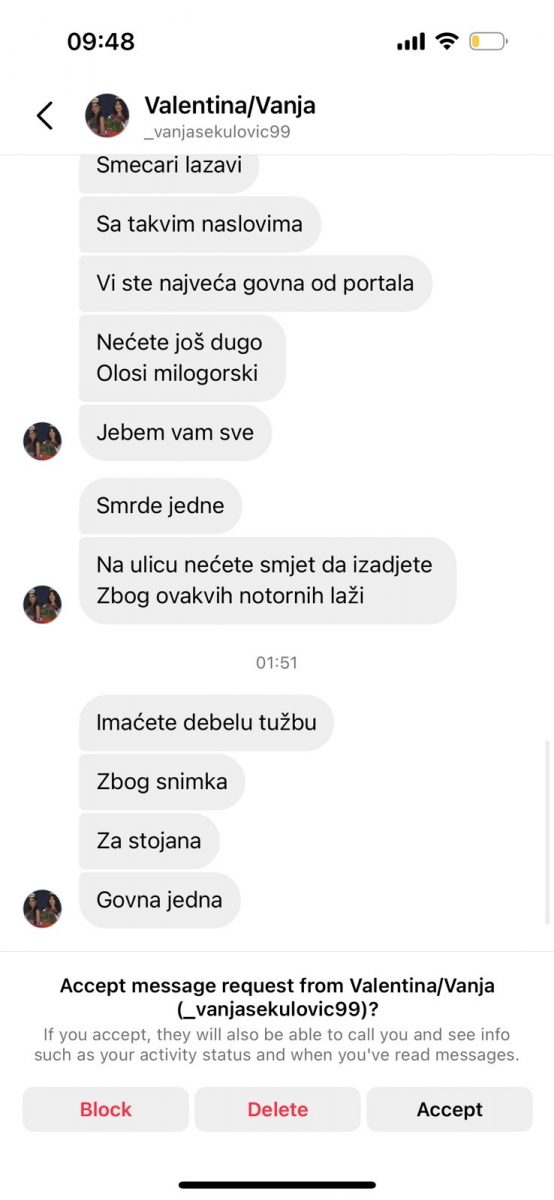
Task: Tap avatar beside "Zbog ovakvih notornih laži"
Action: (42, 605)
